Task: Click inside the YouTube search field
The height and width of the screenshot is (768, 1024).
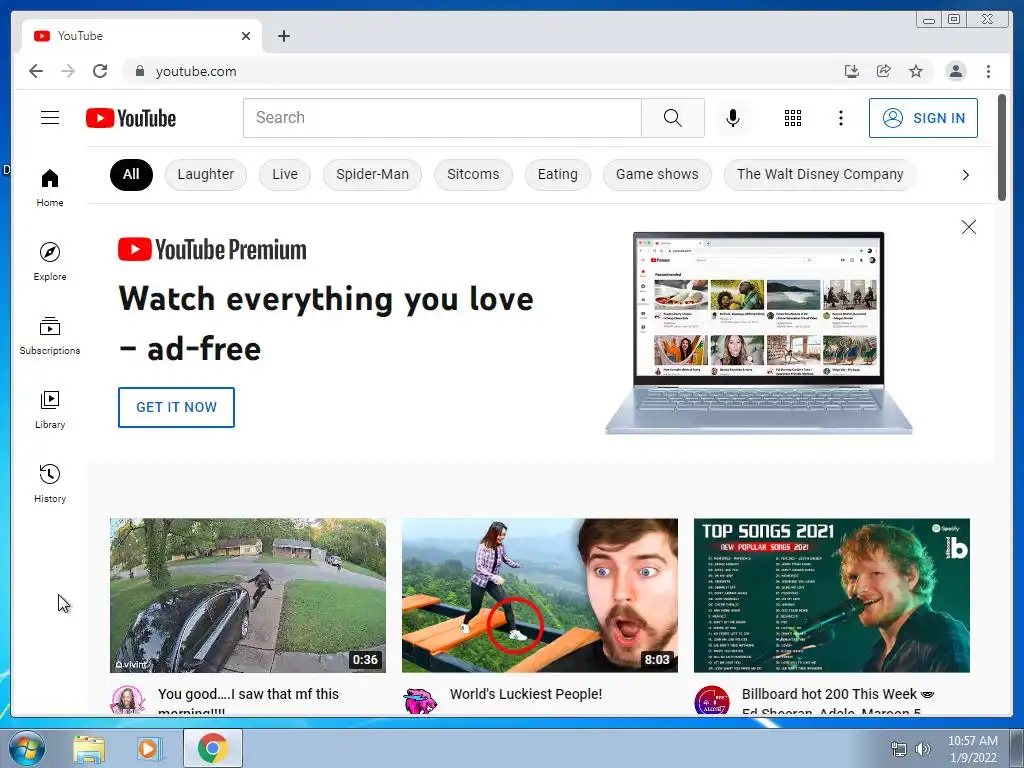Action: coord(442,118)
